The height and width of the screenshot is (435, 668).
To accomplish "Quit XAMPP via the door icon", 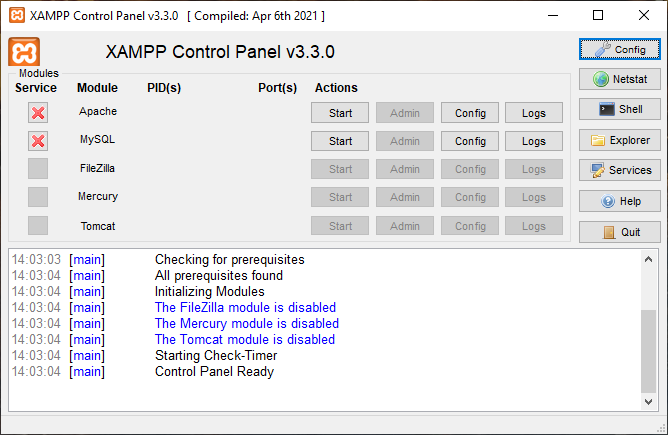I will point(619,232).
